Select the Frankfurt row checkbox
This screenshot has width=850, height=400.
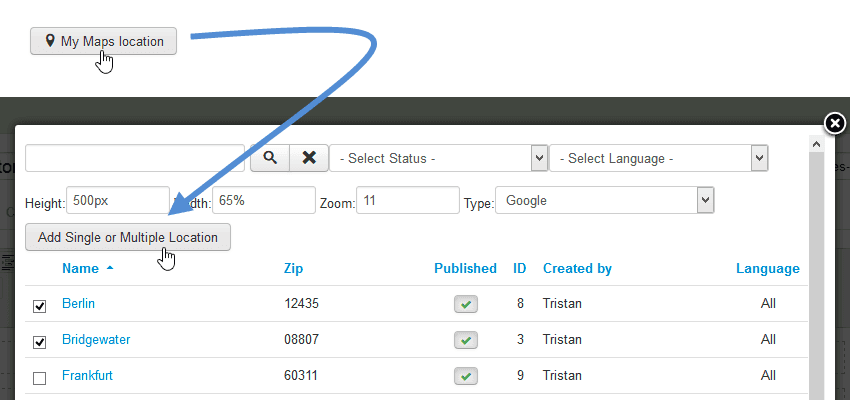[40, 378]
